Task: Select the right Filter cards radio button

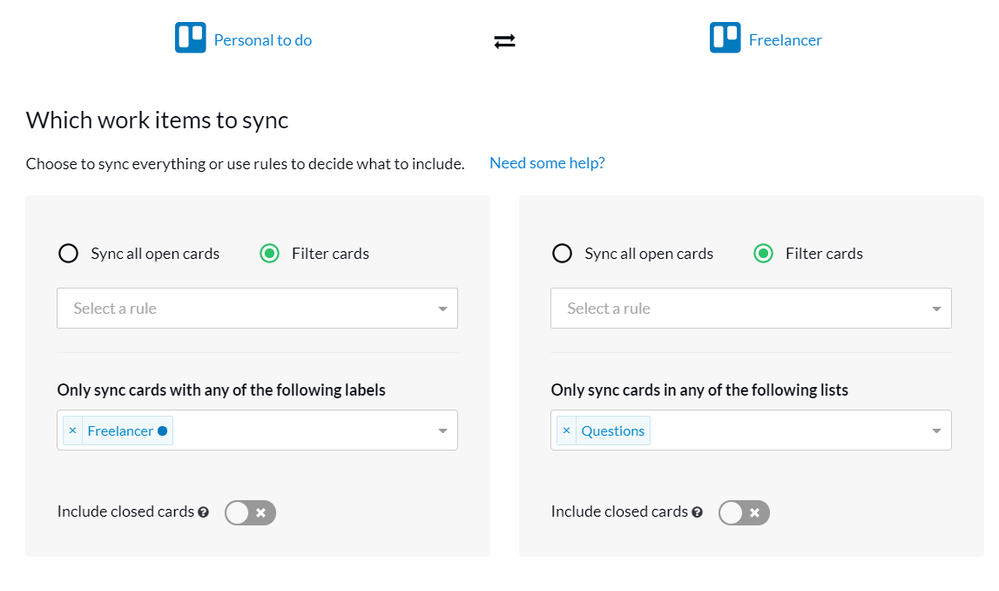Action: coord(763,253)
